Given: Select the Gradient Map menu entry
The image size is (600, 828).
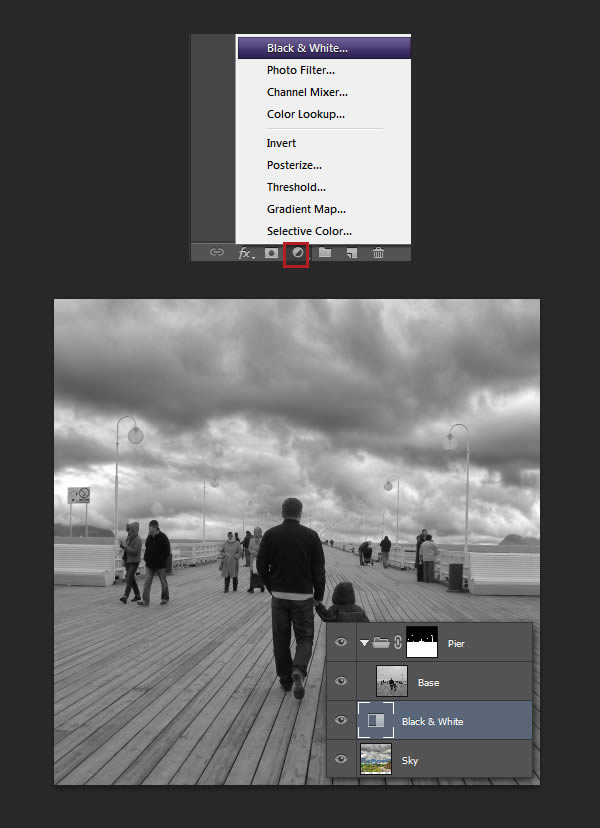Looking at the screenshot, I should (x=306, y=209).
